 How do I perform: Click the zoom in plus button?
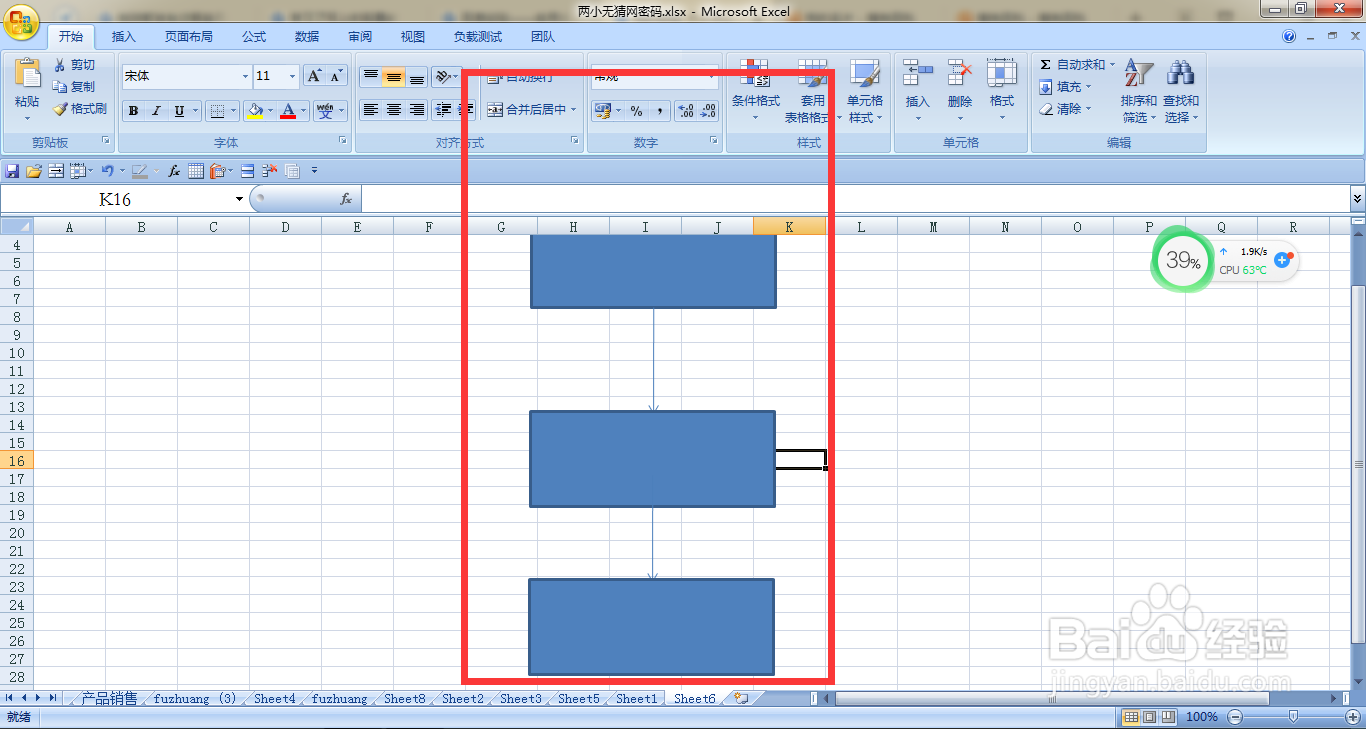click(1354, 717)
